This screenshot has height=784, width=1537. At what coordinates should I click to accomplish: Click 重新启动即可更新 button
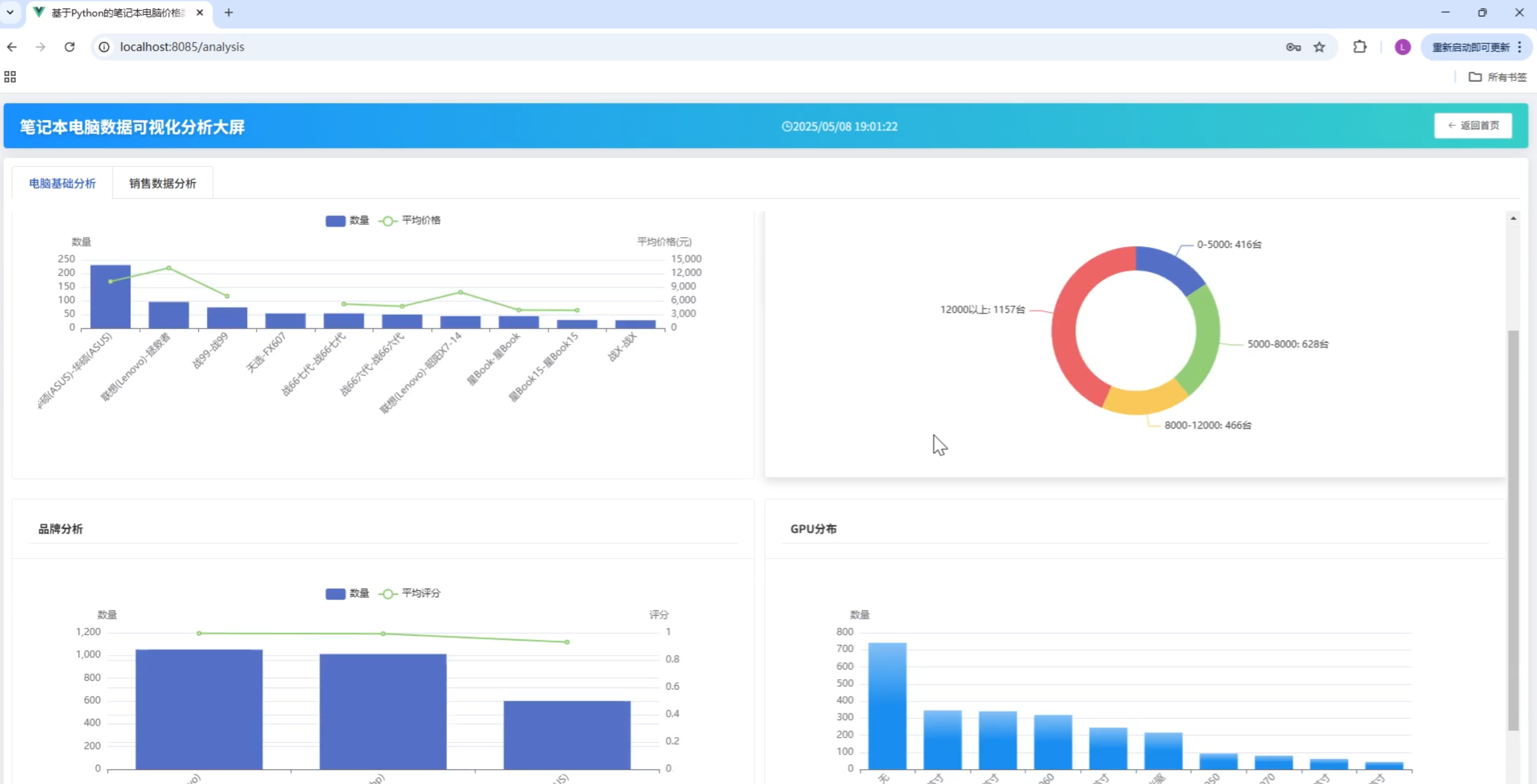(x=1470, y=47)
